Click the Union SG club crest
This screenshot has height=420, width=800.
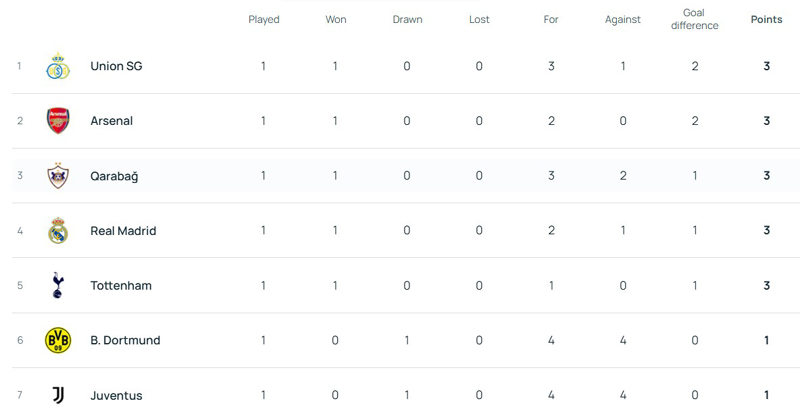point(58,67)
